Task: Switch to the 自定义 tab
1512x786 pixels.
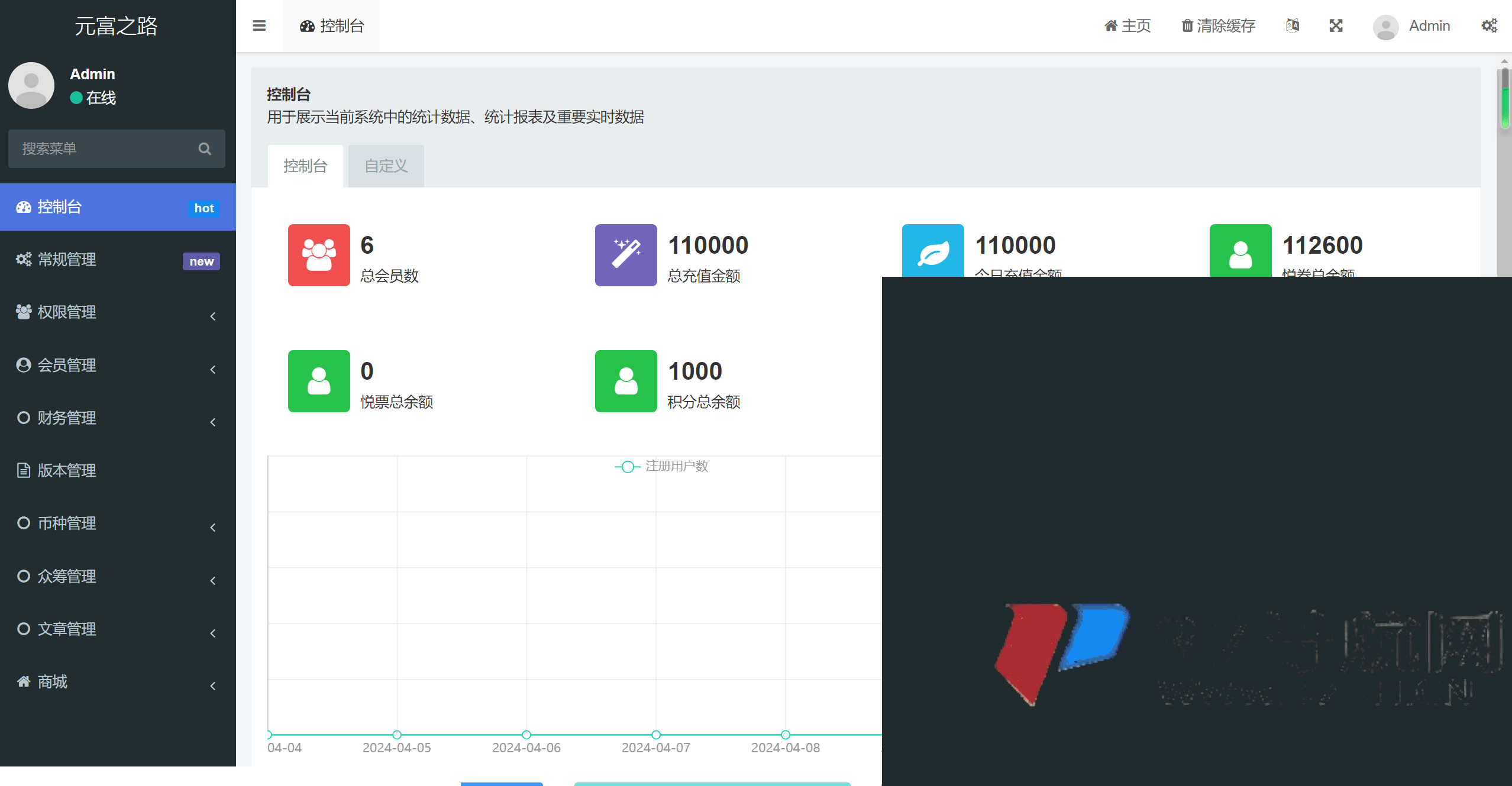Action: click(386, 166)
